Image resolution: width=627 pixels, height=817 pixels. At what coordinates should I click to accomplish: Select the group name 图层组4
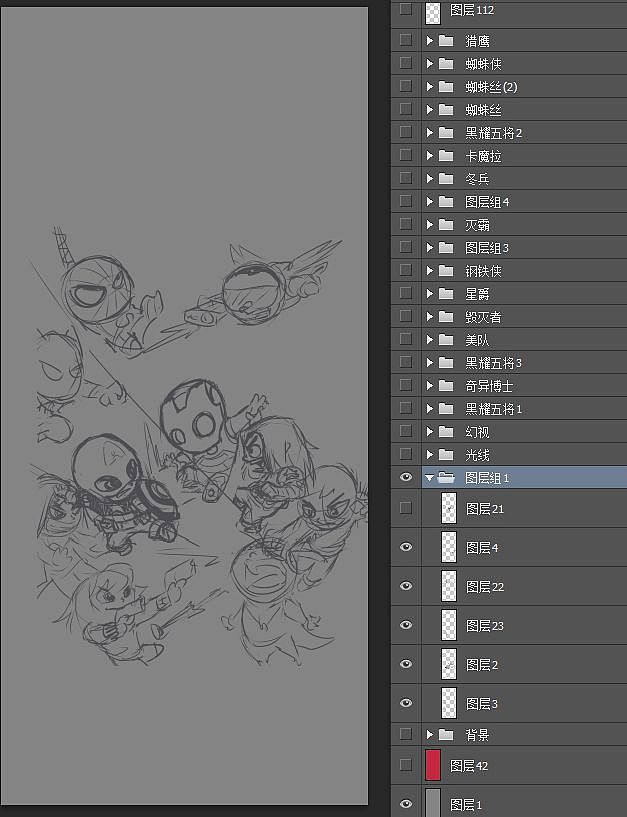coord(487,202)
